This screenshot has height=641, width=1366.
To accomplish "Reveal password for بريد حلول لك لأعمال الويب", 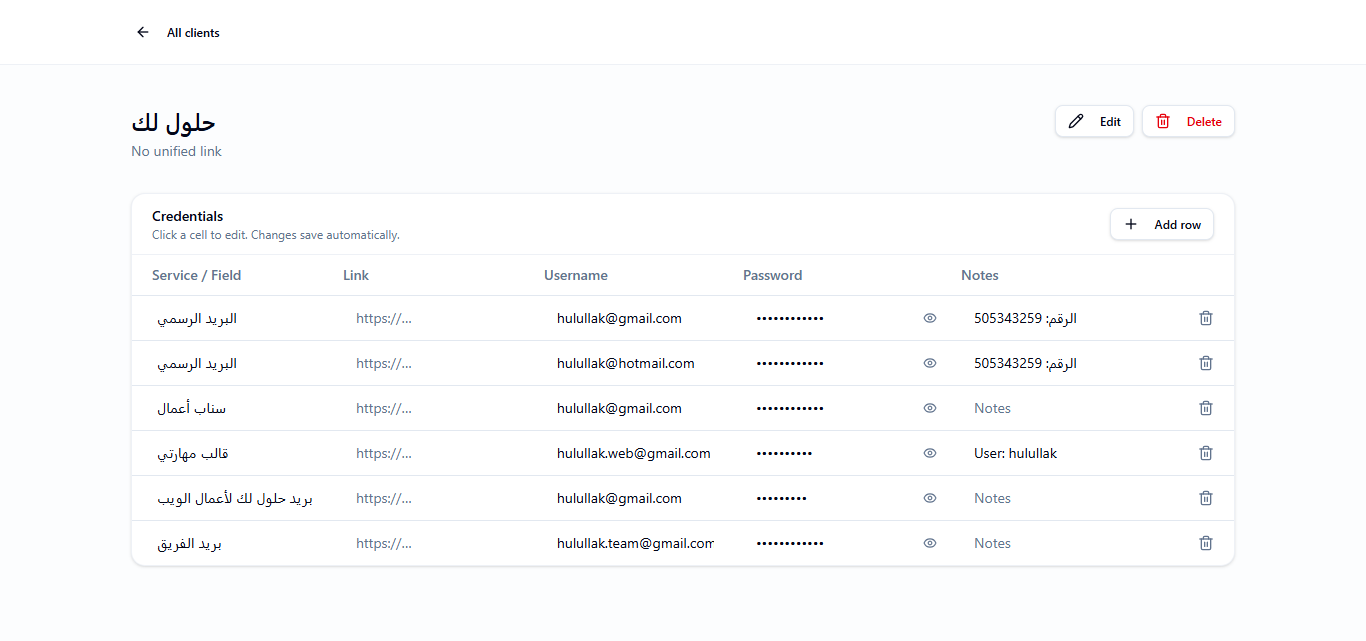I will [930, 498].
